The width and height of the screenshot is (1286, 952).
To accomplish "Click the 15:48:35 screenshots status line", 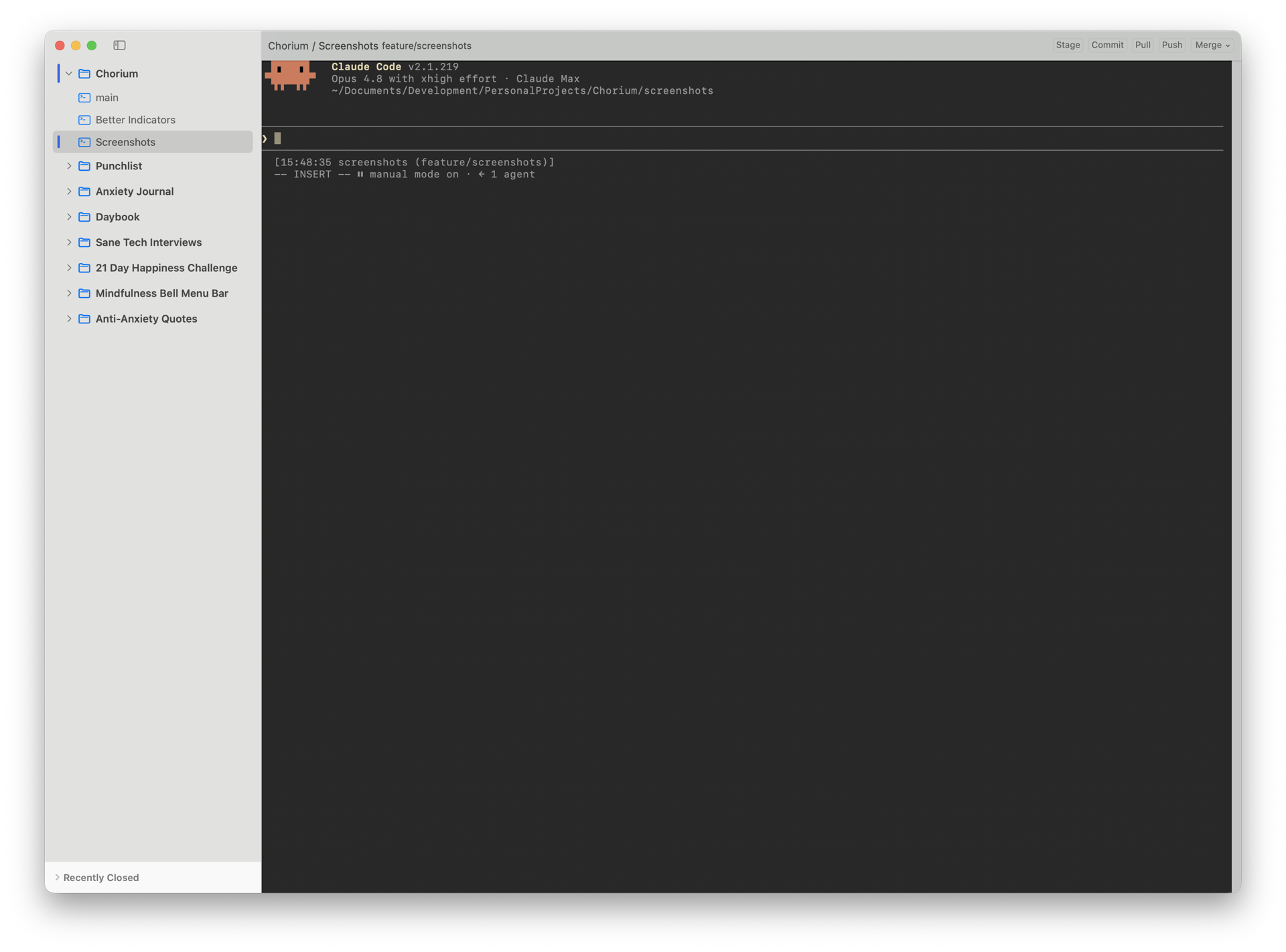I will click(415, 163).
